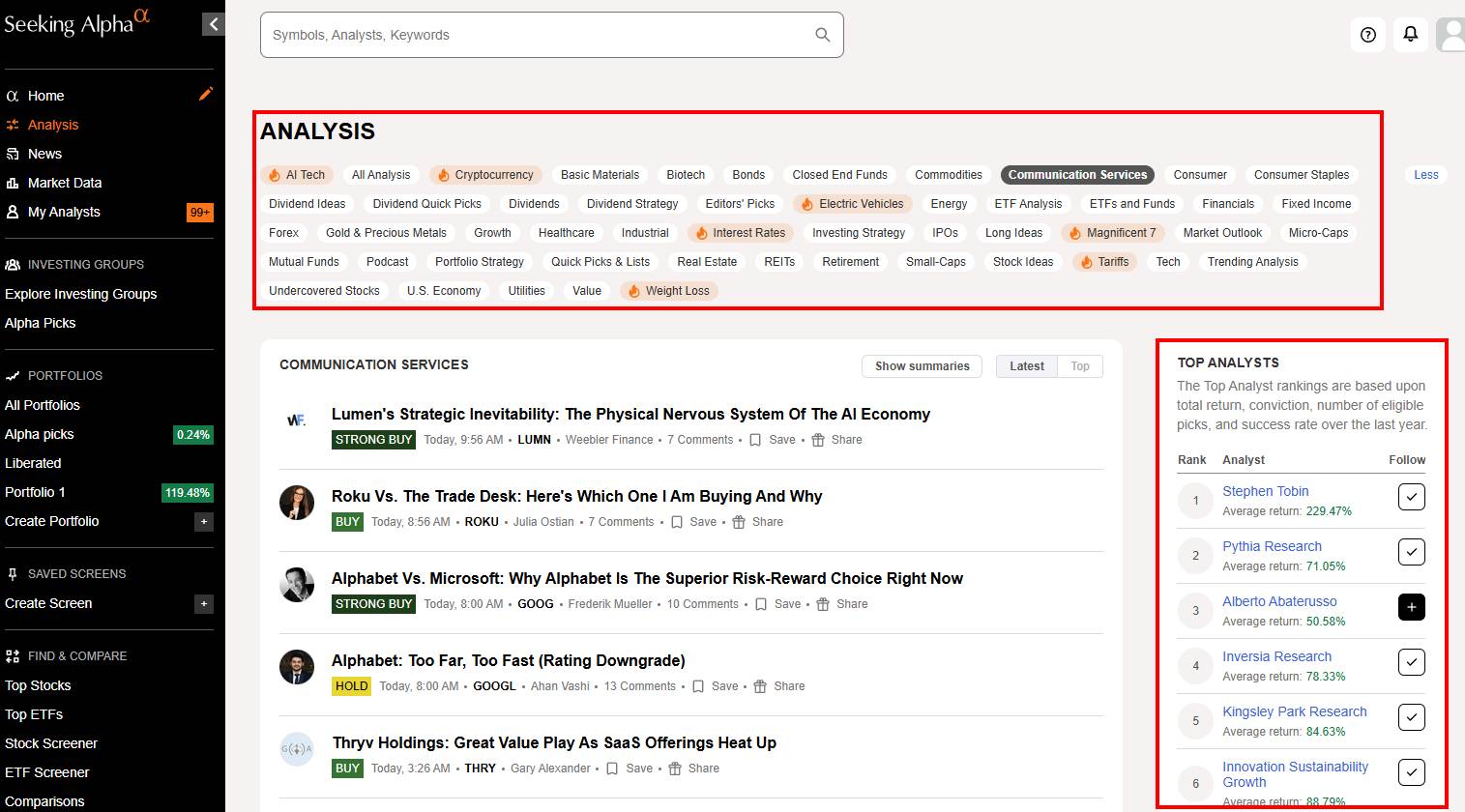Click the pencil edit icon beside Home
Viewport: 1465px width, 812px height.
point(205,94)
